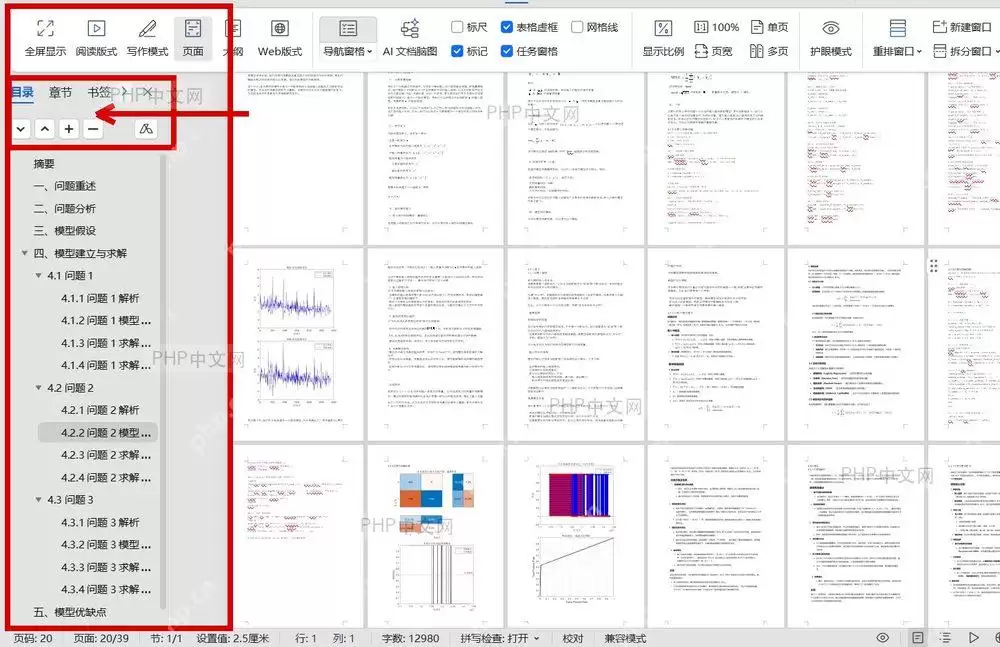The image size is (1000, 647).
Task: Click the navigation pane vertical scrollbar
Action: (163, 383)
